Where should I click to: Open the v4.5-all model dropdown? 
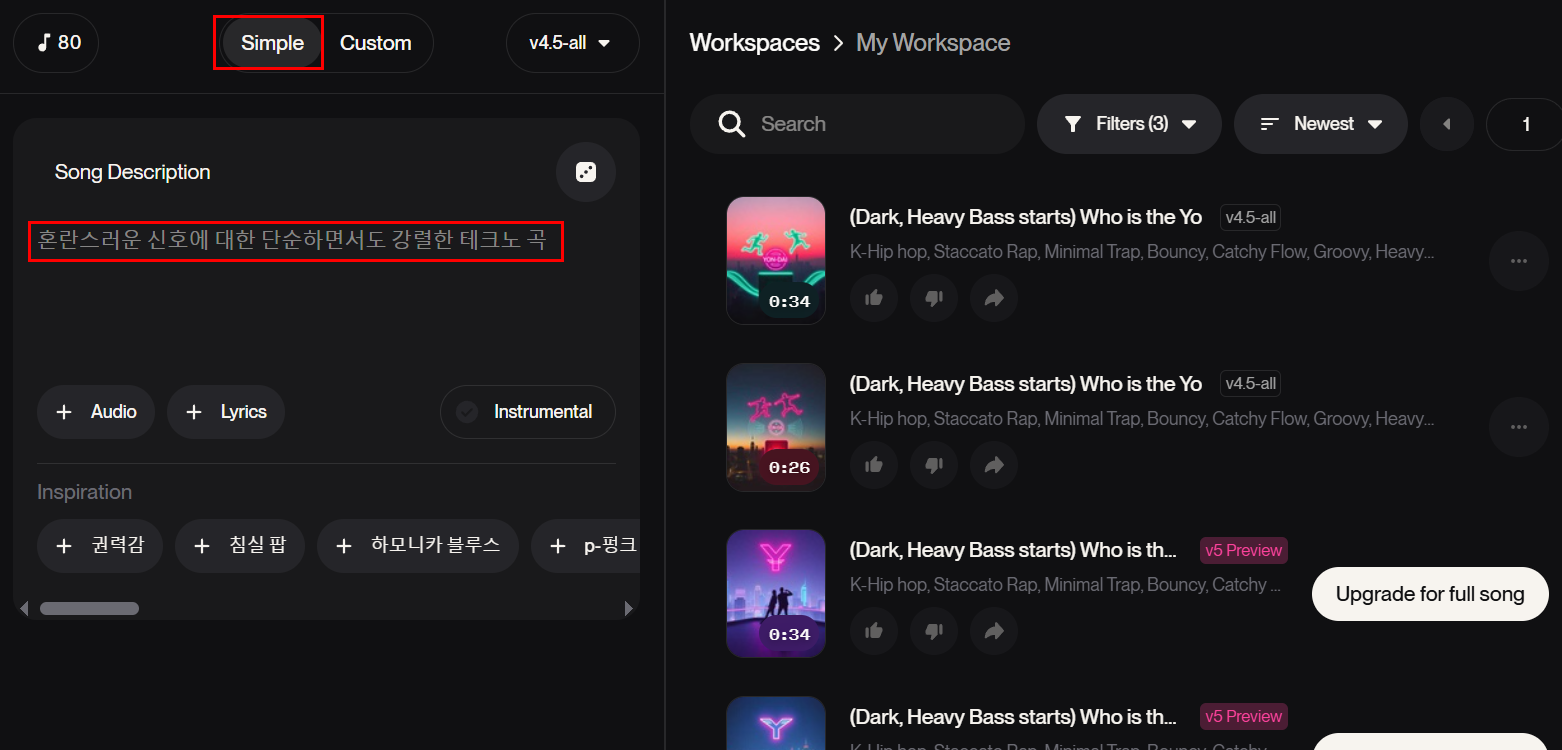[x=572, y=43]
